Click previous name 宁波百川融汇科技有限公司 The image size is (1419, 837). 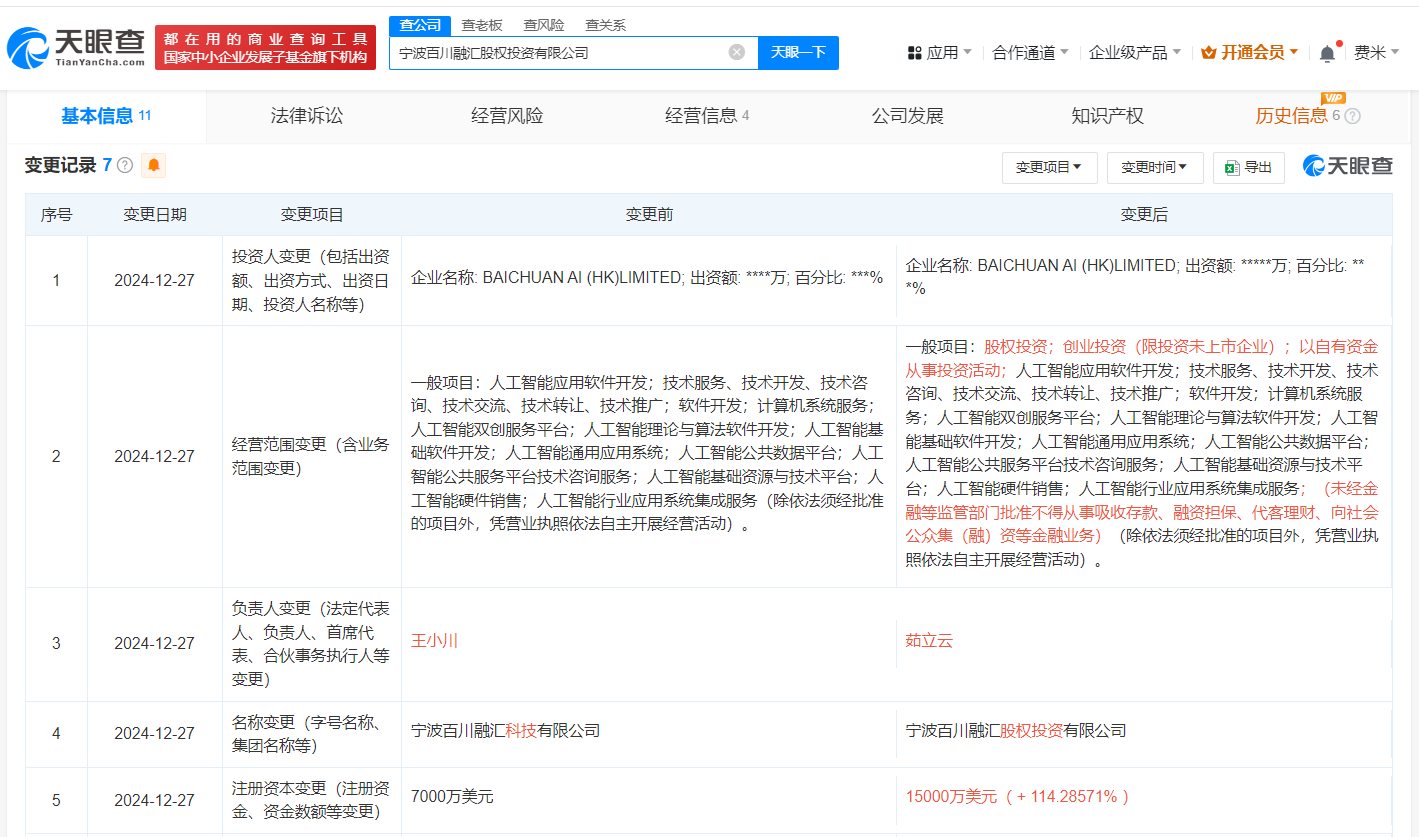pyautogui.click(x=505, y=731)
